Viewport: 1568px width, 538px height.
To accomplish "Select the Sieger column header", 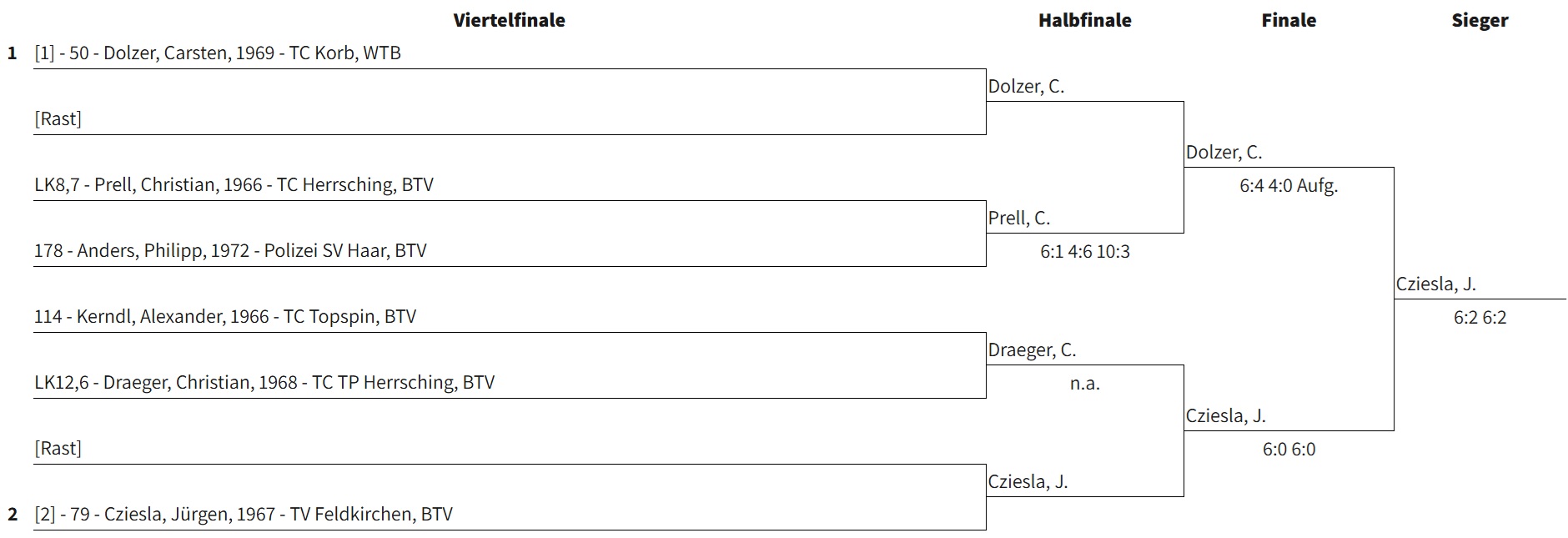I will click(x=1480, y=20).
